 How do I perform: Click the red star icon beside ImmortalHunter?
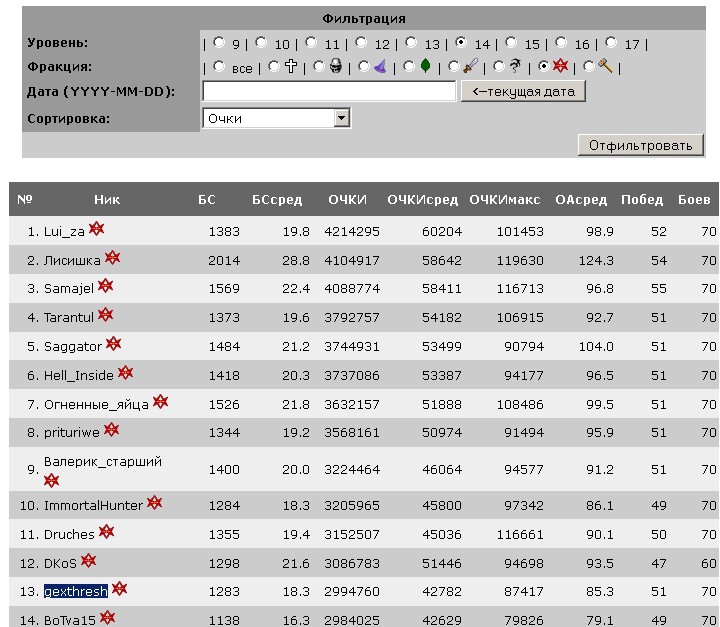154,503
